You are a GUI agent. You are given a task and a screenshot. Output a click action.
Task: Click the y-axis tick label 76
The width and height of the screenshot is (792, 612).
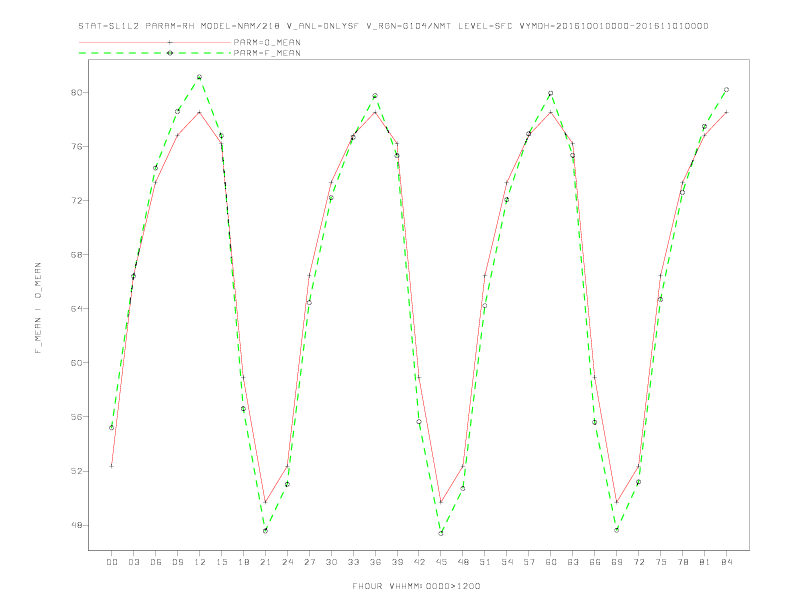coord(77,146)
